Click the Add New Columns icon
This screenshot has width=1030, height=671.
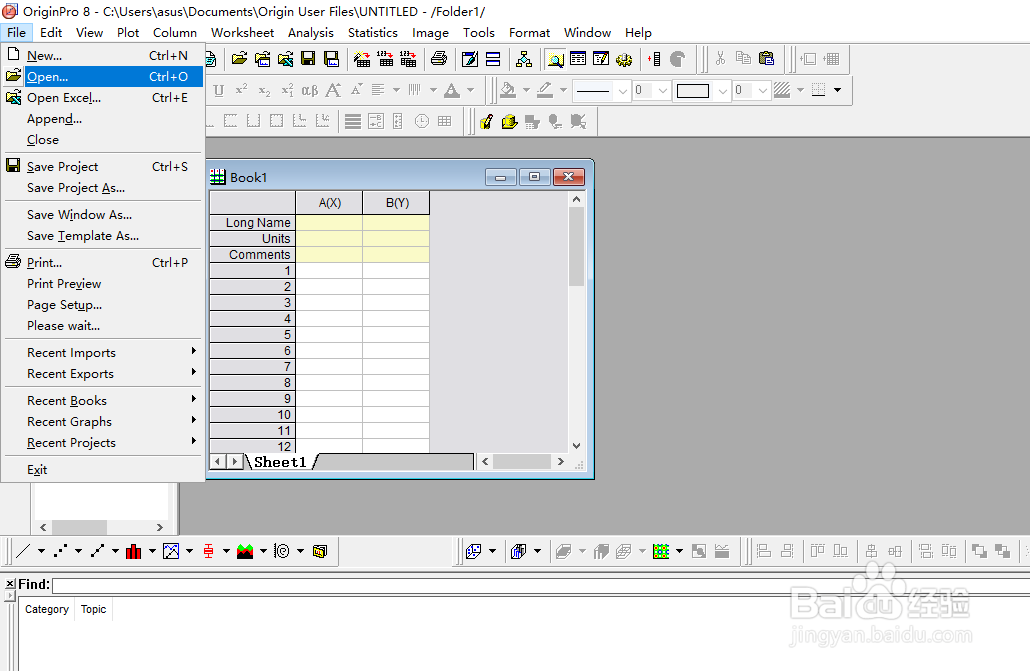pyautogui.click(x=654, y=59)
